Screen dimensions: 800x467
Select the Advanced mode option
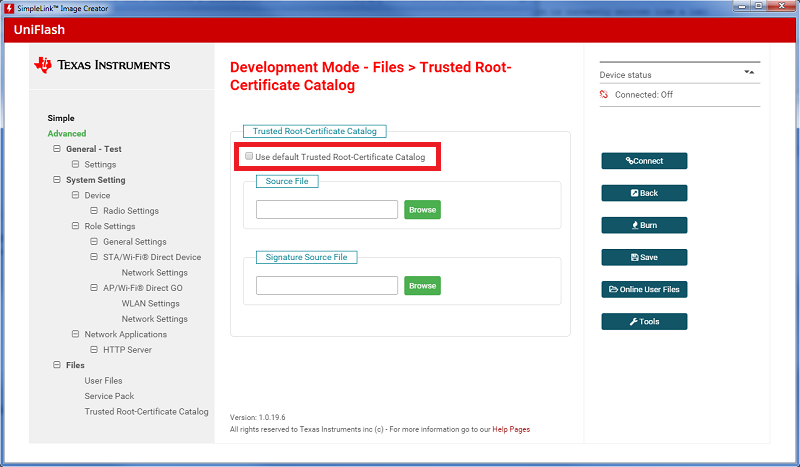67,133
